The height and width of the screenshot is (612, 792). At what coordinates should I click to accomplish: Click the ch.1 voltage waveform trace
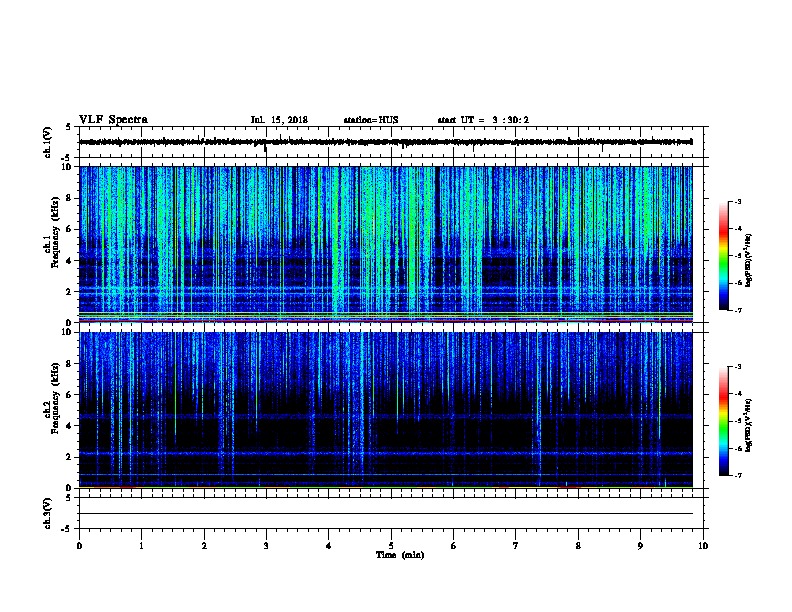pos(386,142)
